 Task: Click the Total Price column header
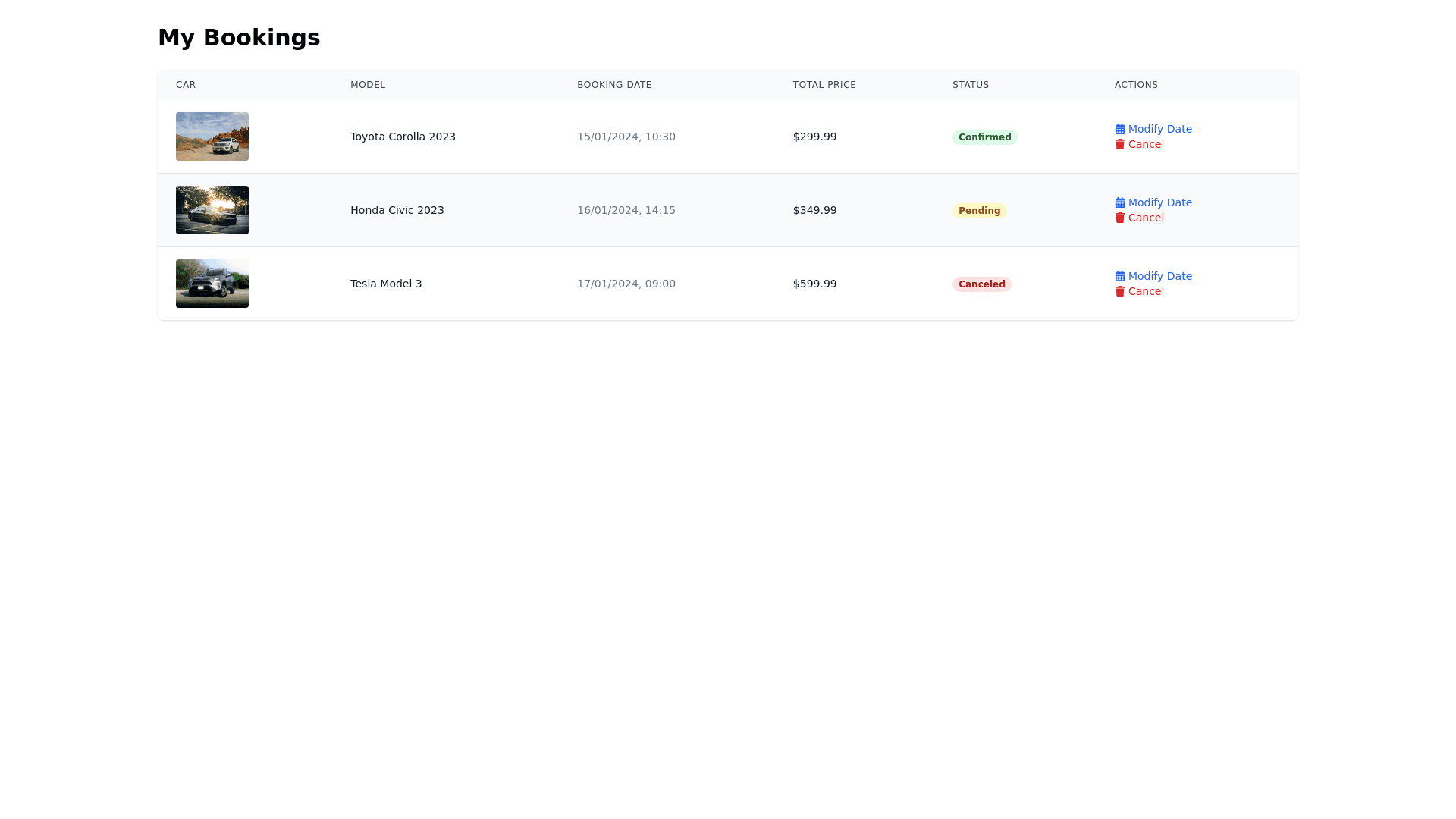point(824,85)
